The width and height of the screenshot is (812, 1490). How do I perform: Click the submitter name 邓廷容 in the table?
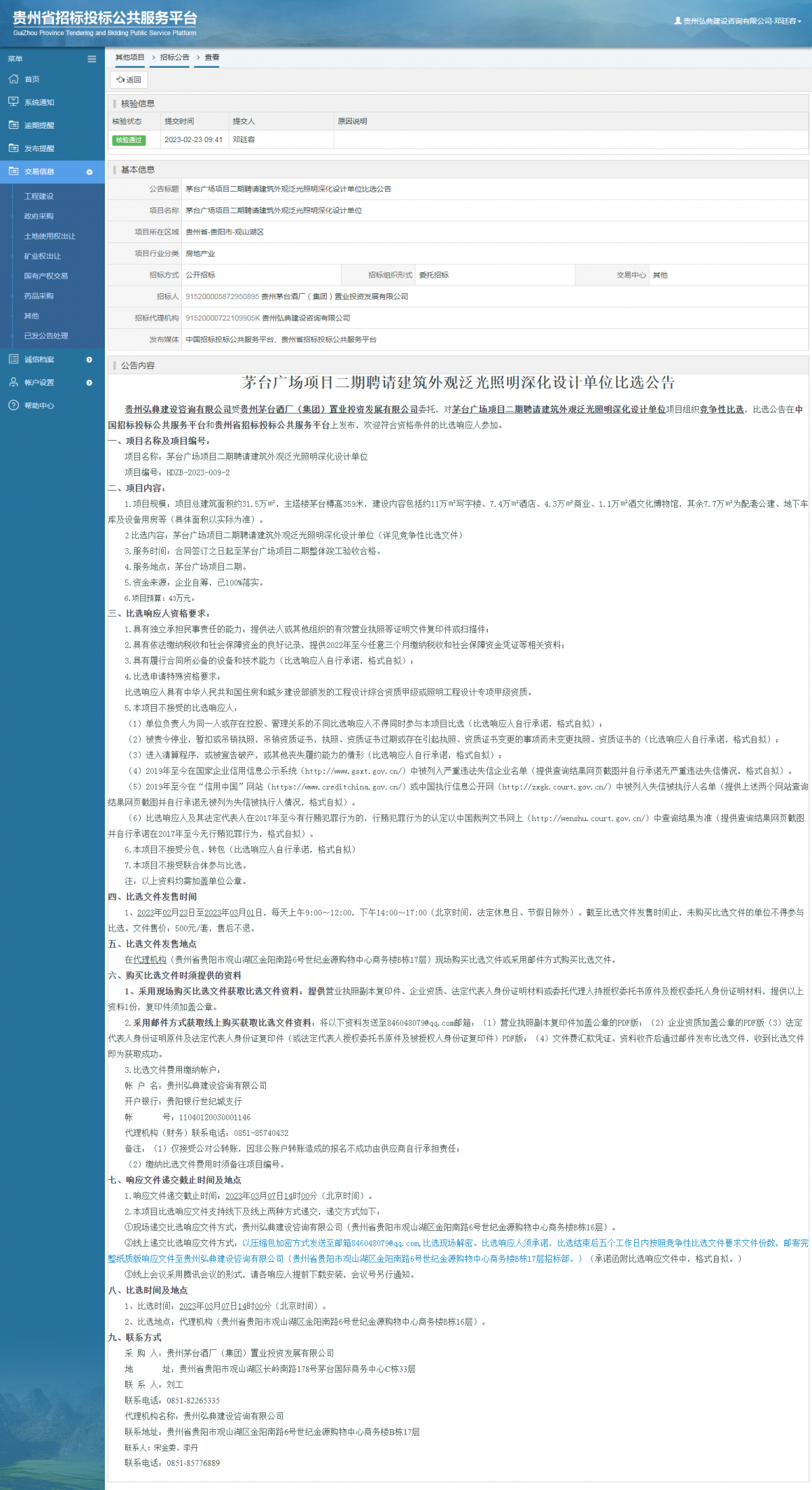[x=244, y=139]
